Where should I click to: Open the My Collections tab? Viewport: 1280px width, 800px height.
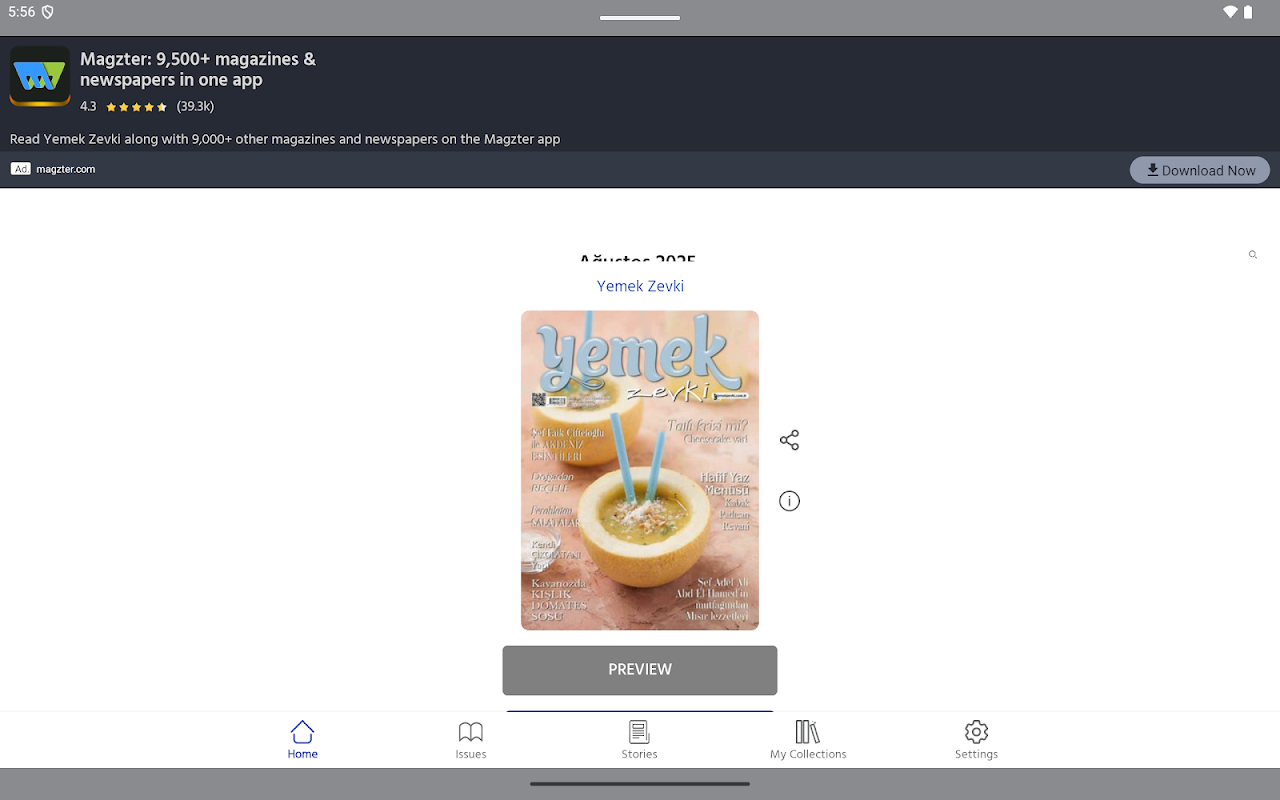pyautogui.click(x=808, y=740)
